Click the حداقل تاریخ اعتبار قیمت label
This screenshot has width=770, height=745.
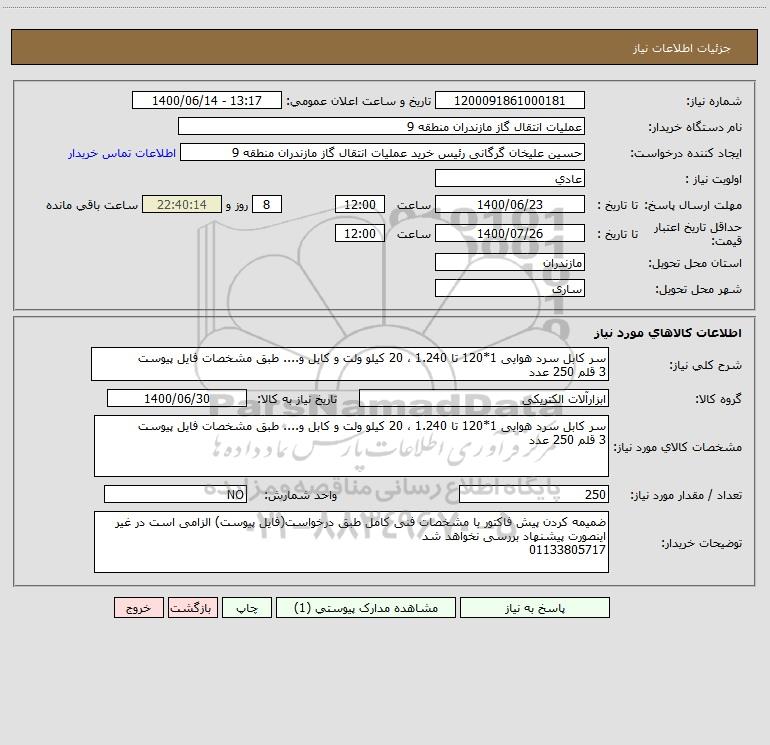(x=698, y=234)
